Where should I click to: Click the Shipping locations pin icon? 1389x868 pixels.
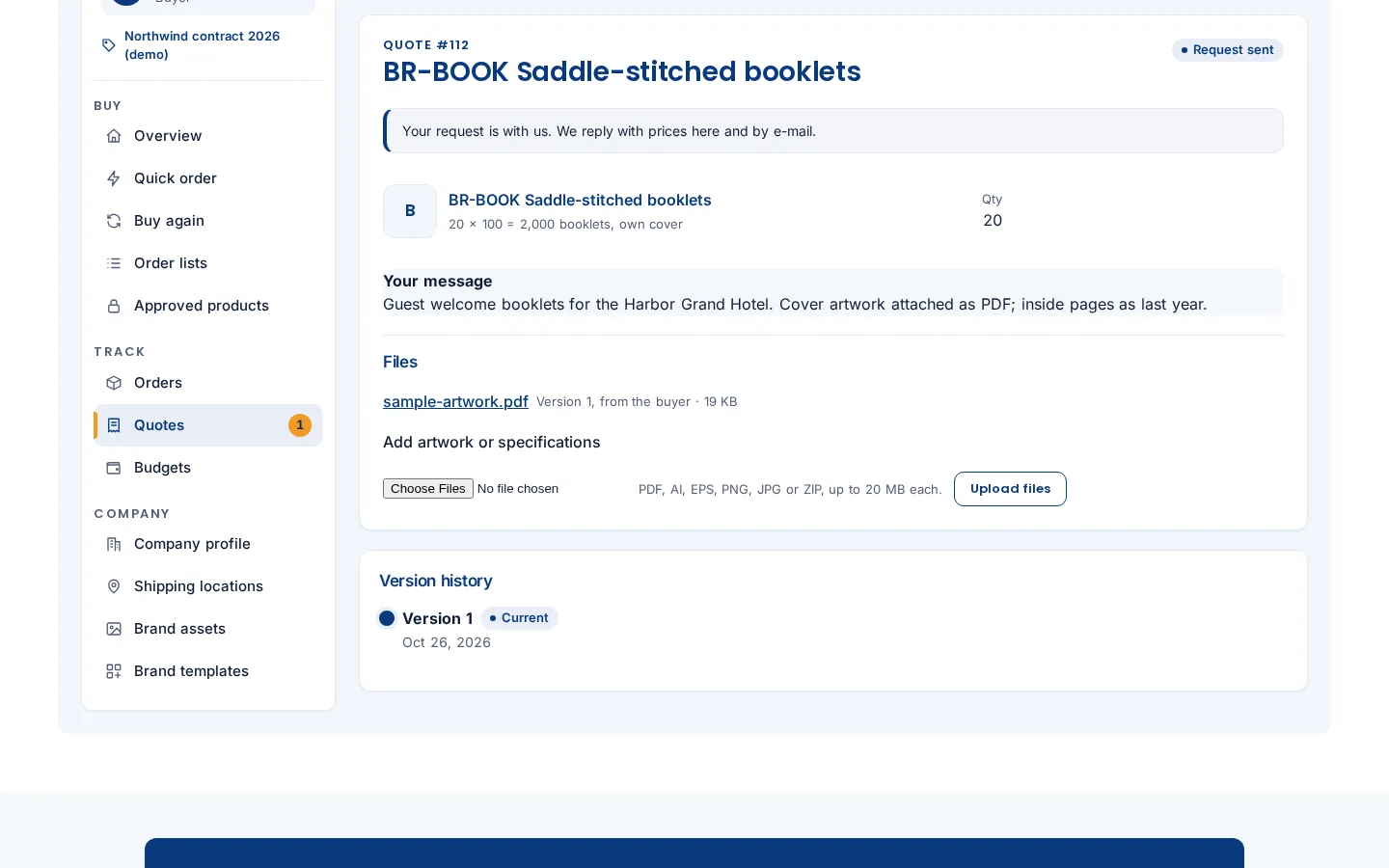[x=114, y=586]
